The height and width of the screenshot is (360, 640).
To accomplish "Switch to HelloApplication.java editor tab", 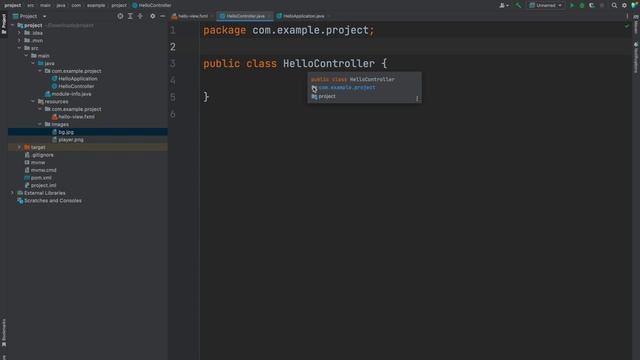I will 303,16.
